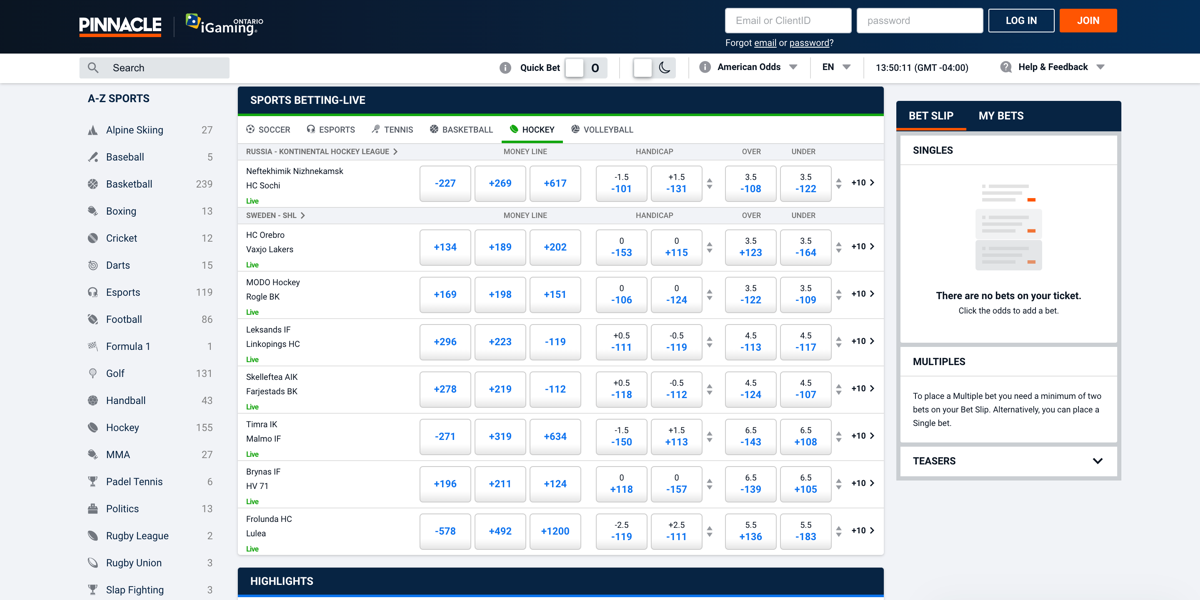Click the +269 draw odds for Neftekhimik Nizhnekamsk
Screen dimensions: 1200x600
(x=500, y=183)
